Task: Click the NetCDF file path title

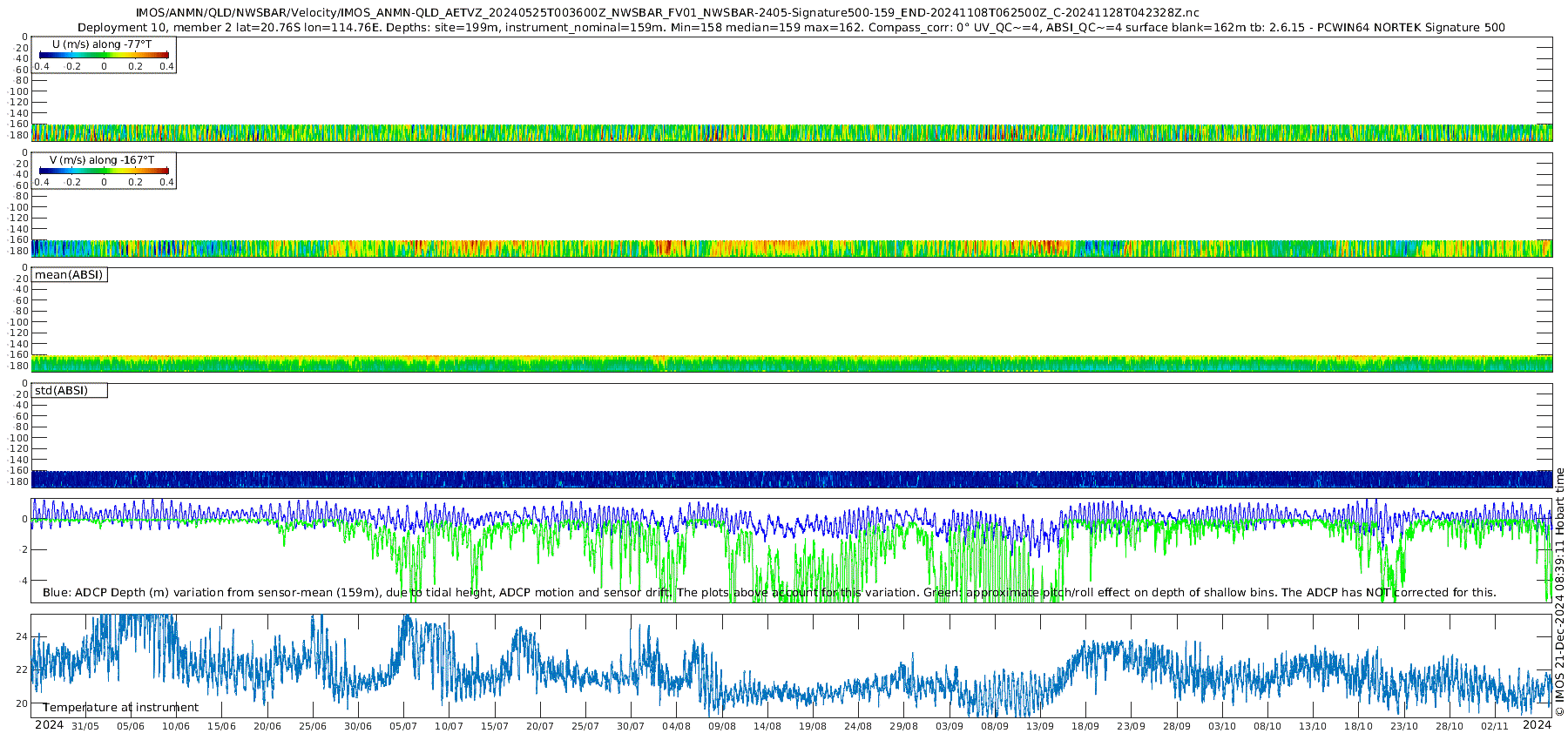Action: 667,13
